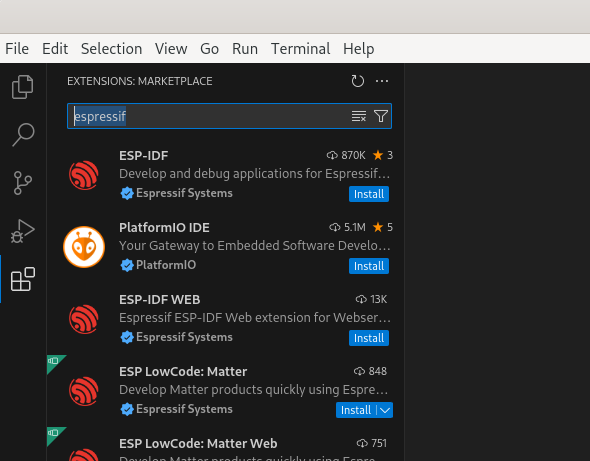Open Views and More Actions ellipsis
590x461 pixels.
point(382,81)
